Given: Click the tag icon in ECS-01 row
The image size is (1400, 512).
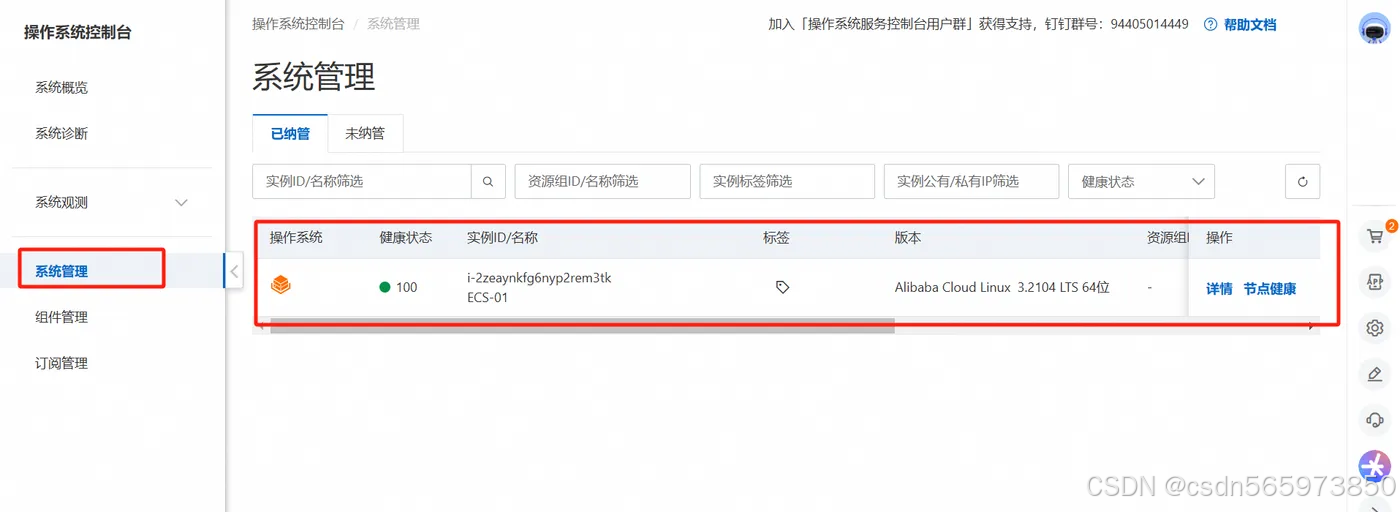Looking at the screenshot, I should 782,287.
